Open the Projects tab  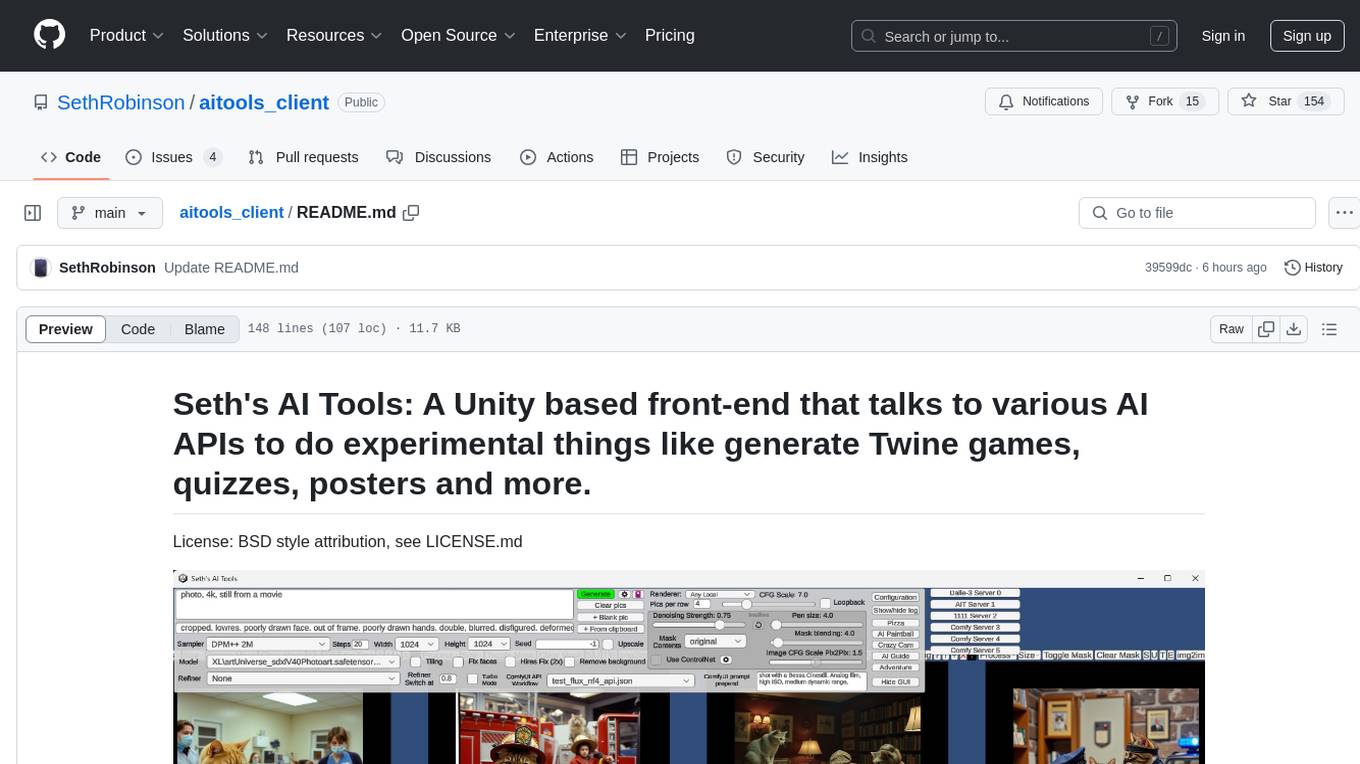pos(660,157)
